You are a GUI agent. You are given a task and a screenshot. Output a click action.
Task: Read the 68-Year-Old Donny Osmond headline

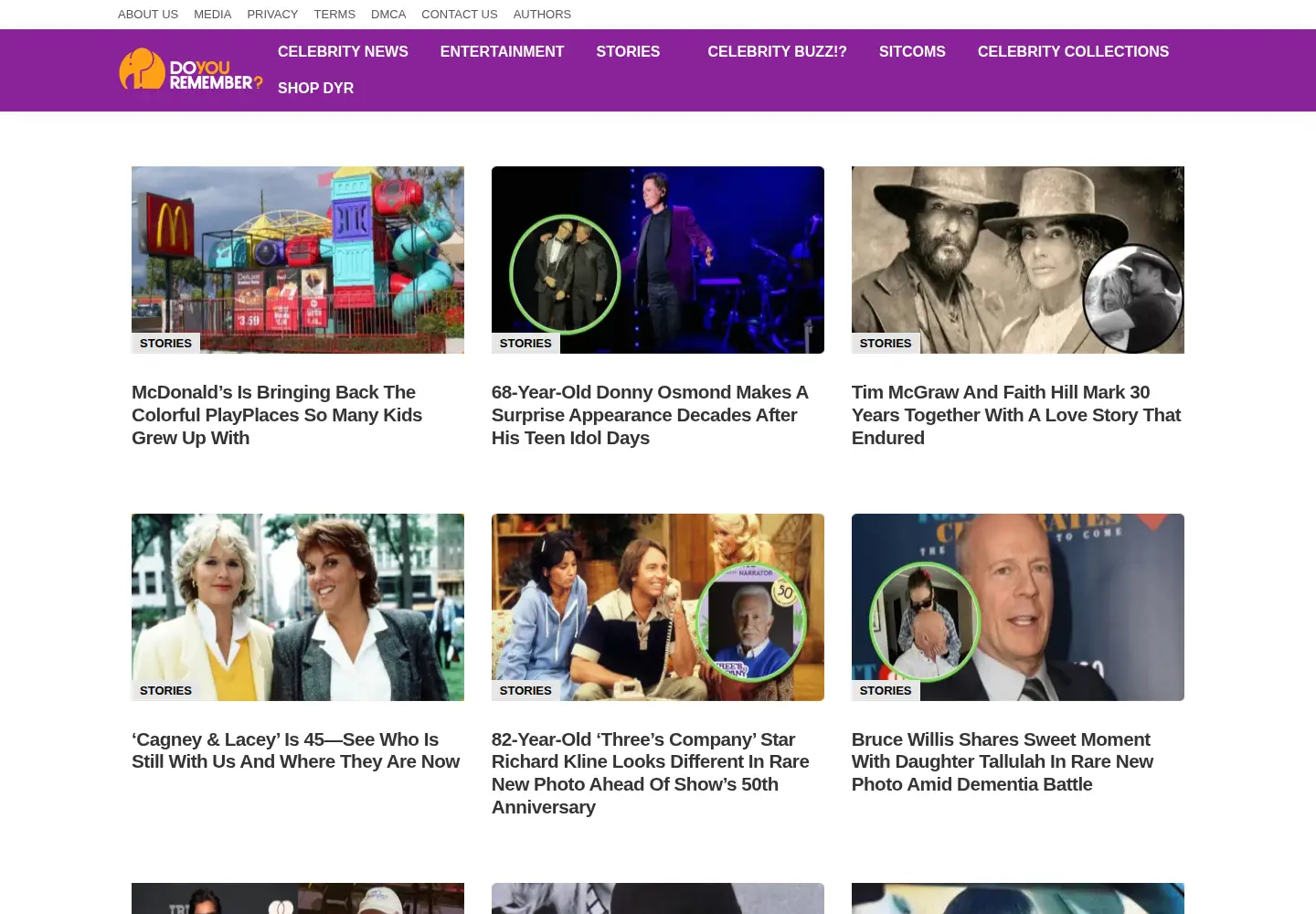pos(650,415)
